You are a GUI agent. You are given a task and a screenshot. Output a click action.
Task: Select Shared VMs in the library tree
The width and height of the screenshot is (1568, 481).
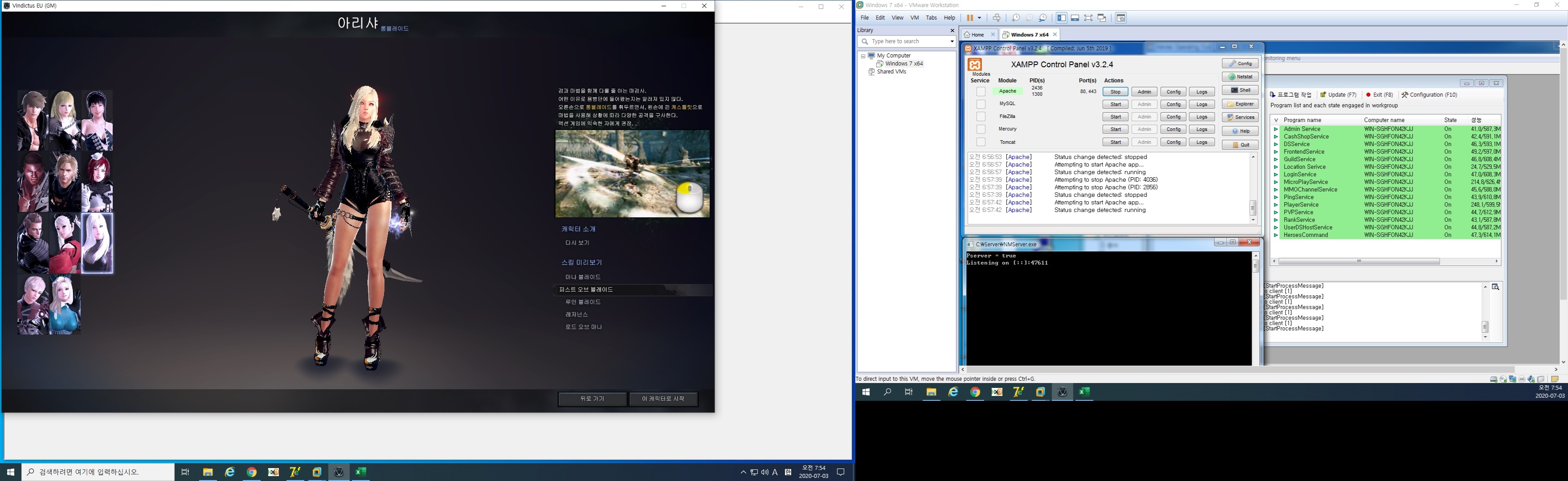892,72
